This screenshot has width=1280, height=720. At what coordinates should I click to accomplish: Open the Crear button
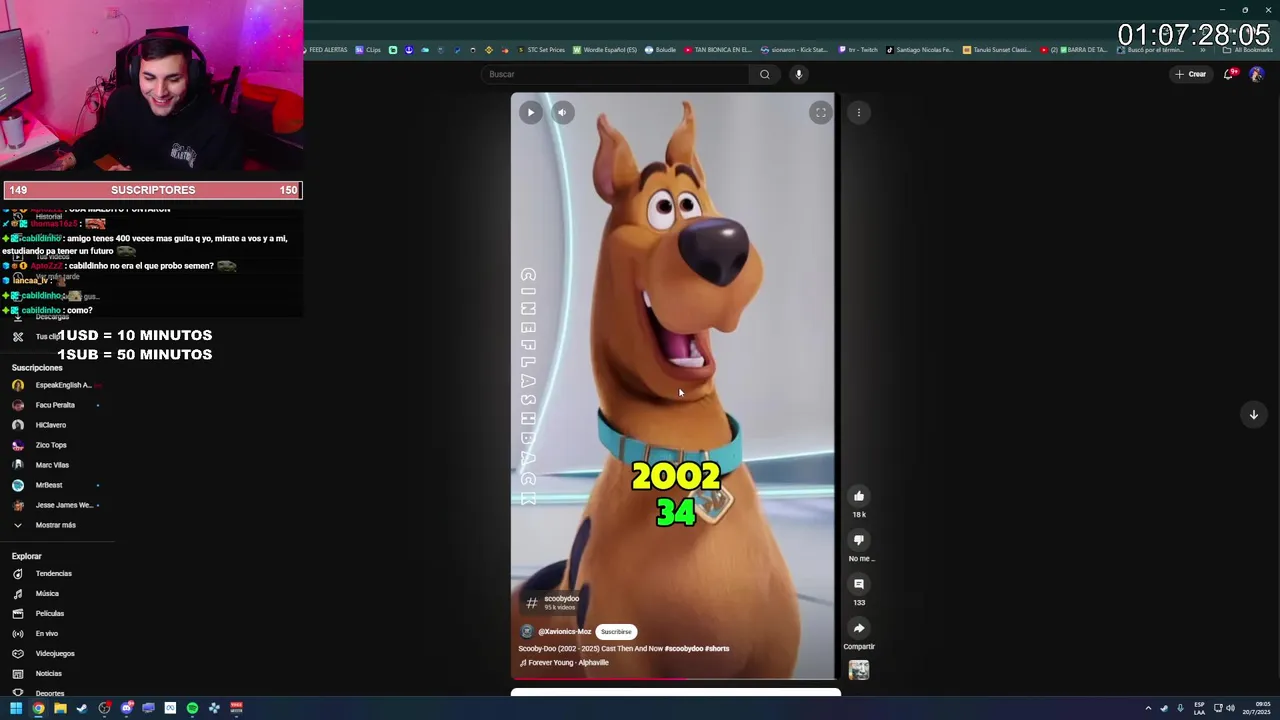[1191, 74]
